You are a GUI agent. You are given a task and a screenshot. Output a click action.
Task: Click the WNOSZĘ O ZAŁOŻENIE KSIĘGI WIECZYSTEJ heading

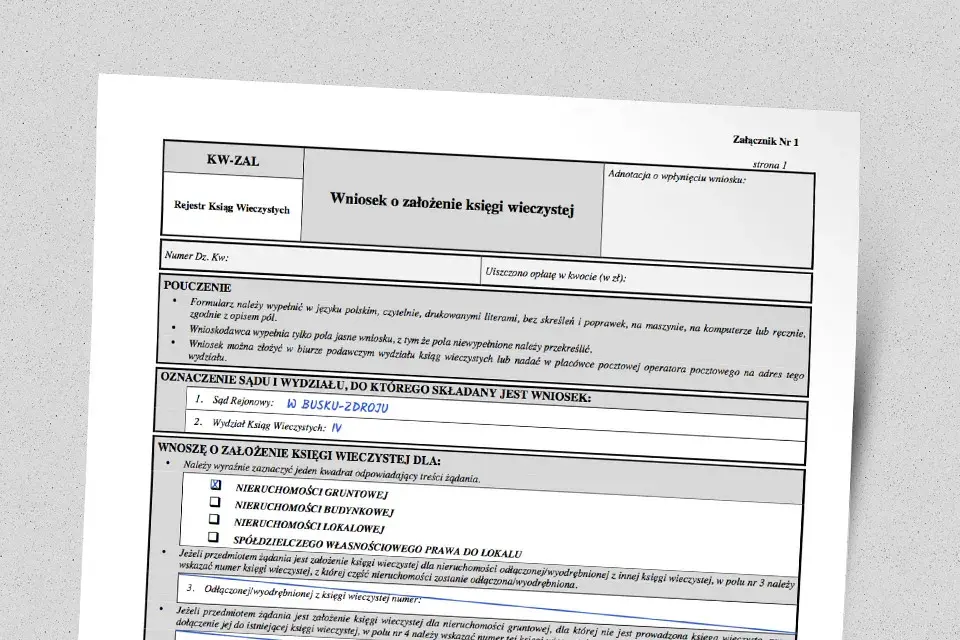pyautogui.click(x=299, y=454)
